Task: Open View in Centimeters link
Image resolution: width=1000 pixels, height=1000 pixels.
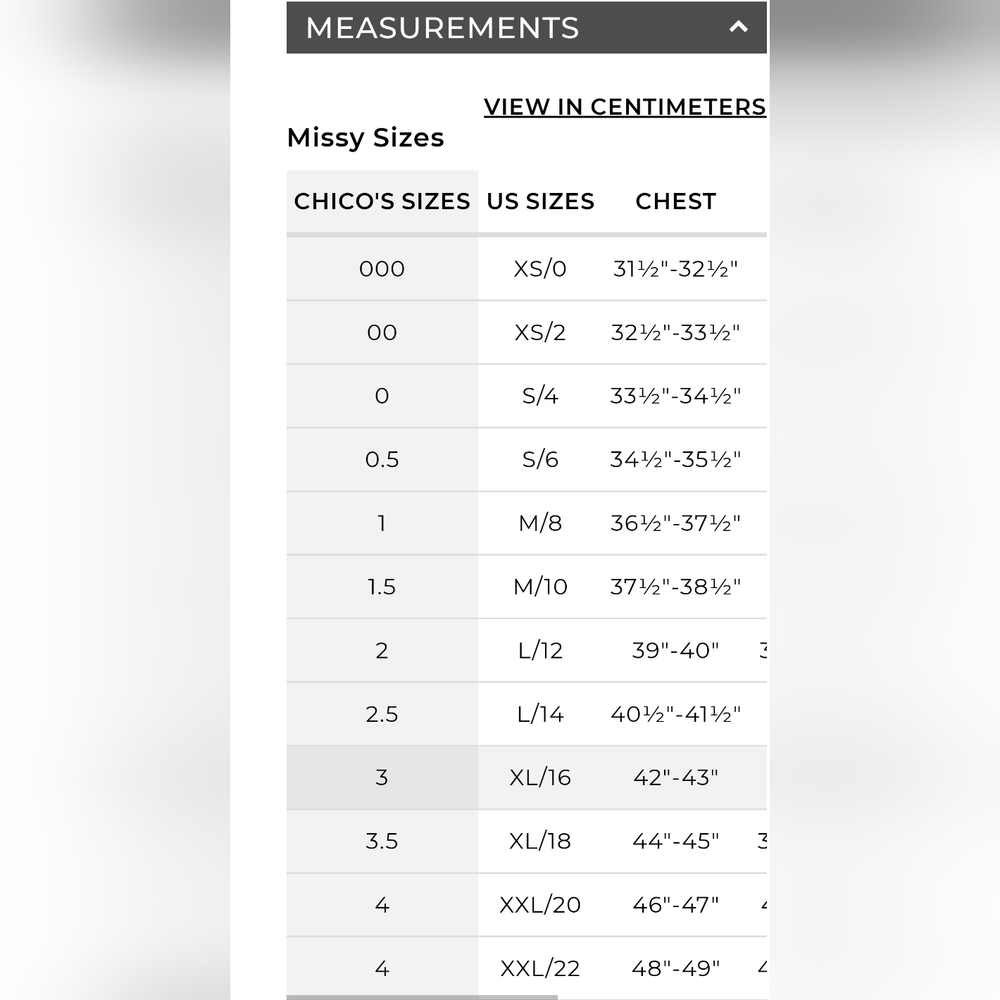Action: click(x=624, y=107)
